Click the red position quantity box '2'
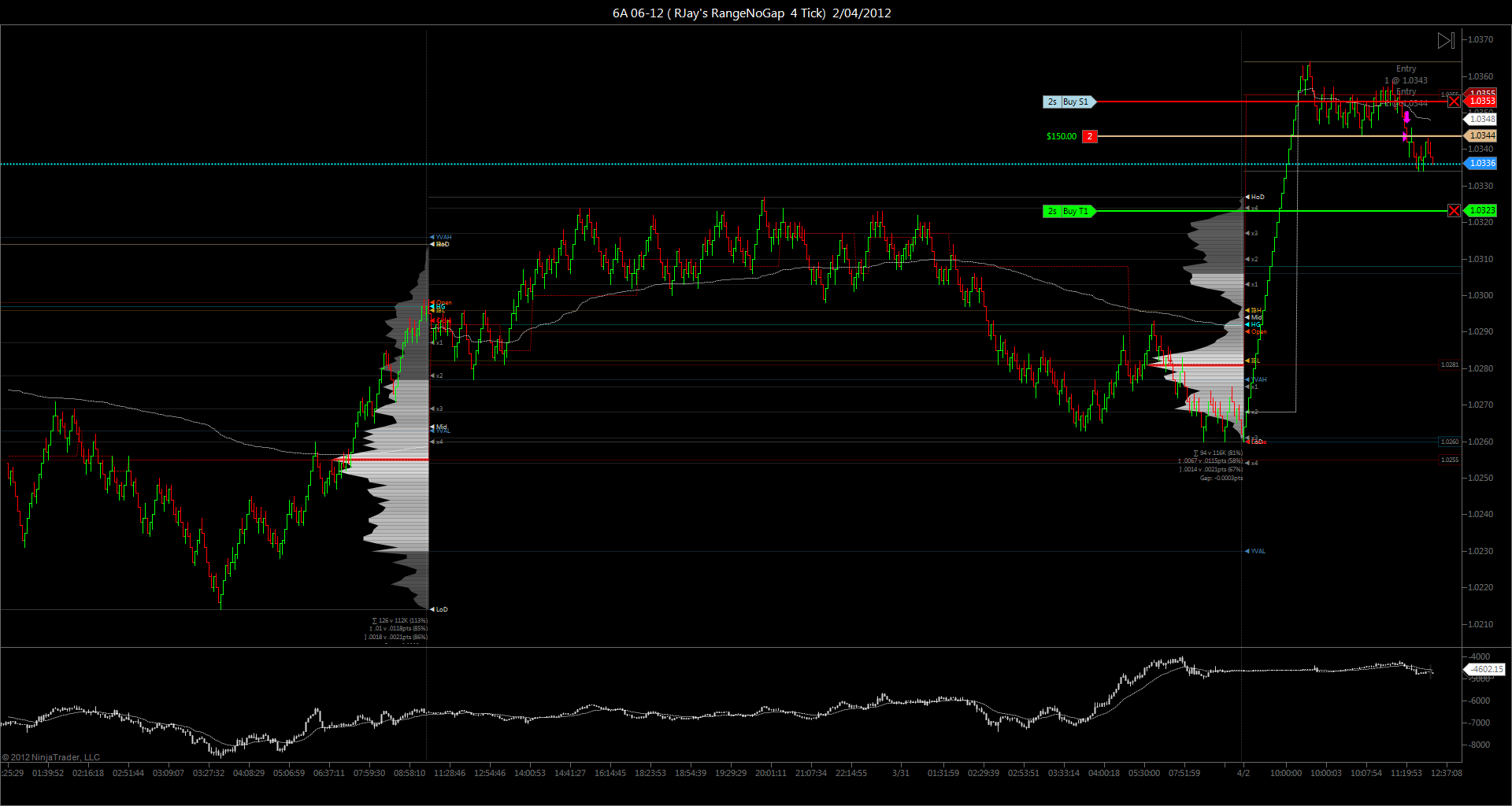This screenshot has height=806, width=1512. tap(1090, 136)
